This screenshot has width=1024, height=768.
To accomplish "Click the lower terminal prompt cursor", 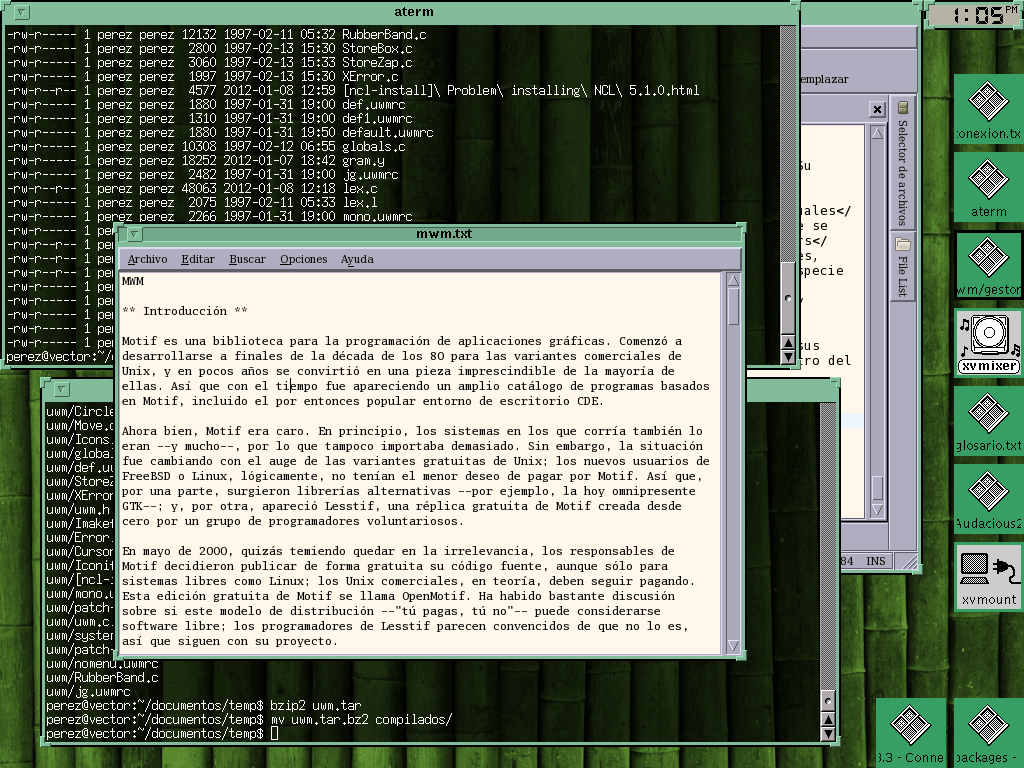I will tap(274, 733).
